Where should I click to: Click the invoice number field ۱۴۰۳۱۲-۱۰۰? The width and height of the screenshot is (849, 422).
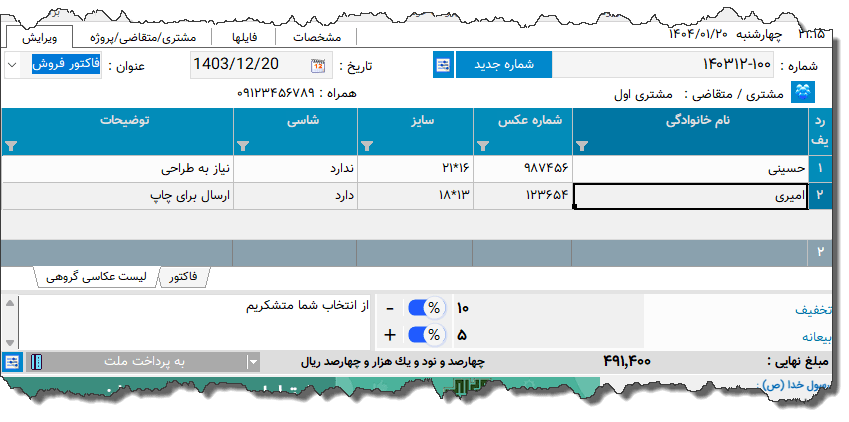click(663, 64)
